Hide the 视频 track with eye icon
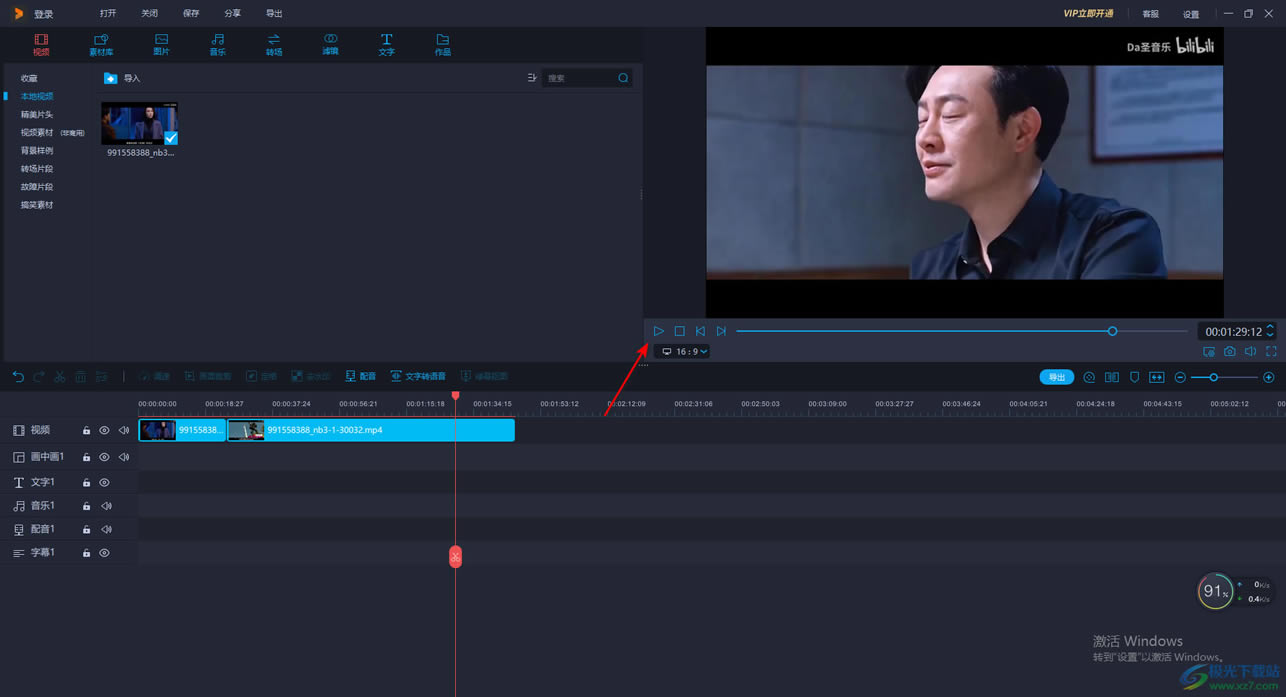This screenshot has height=697, width=1286. coord(104,430)
